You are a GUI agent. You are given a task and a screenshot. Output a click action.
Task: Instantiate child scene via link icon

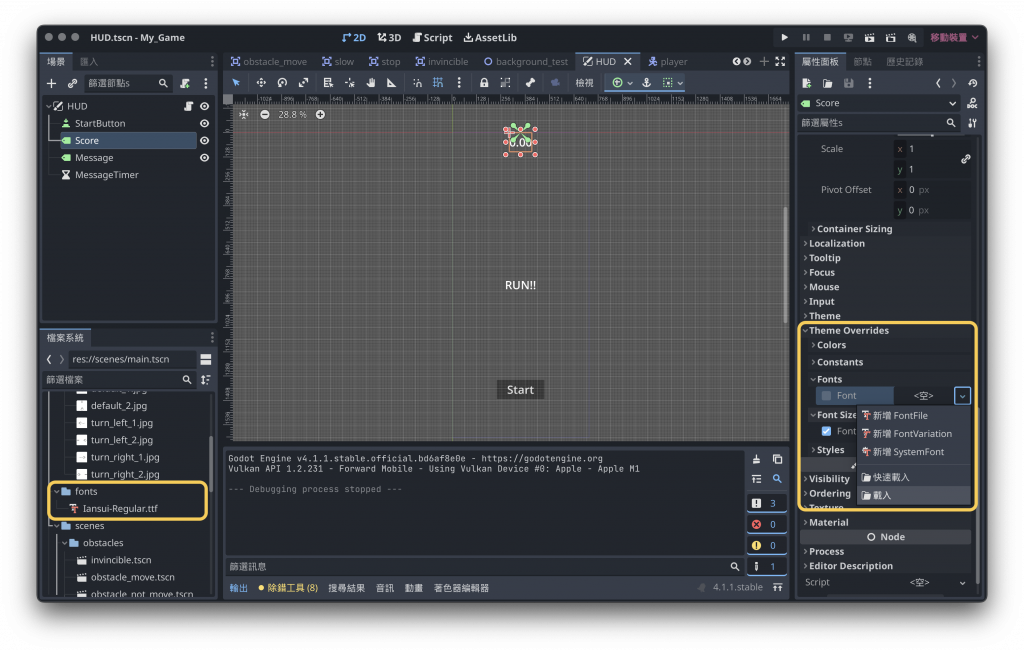click(72, 83)
